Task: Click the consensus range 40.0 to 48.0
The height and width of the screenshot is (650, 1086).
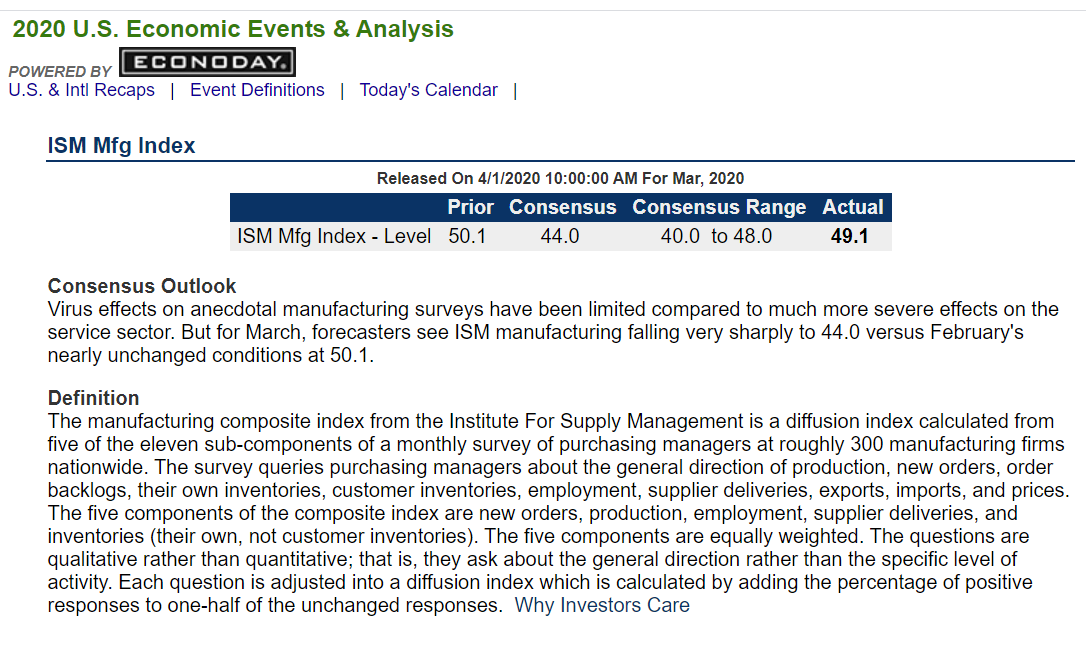Action: tap(716, 236)
